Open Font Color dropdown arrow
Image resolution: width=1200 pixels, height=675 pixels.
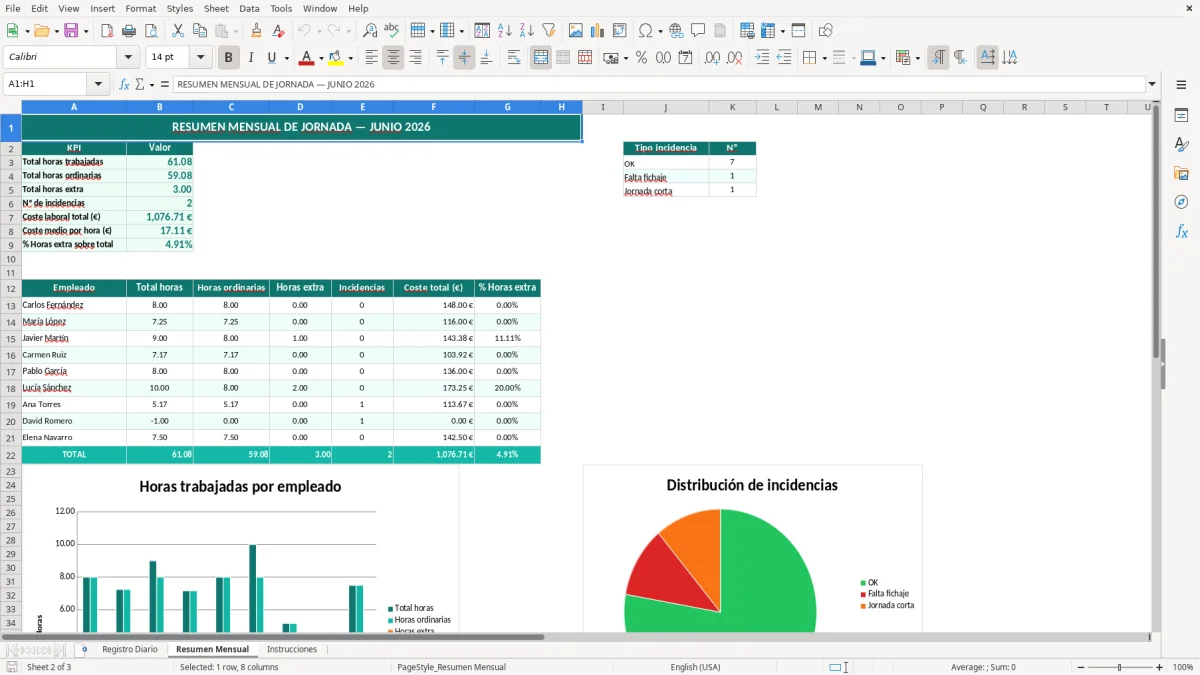pyautogui.click(x=322, y=58)
